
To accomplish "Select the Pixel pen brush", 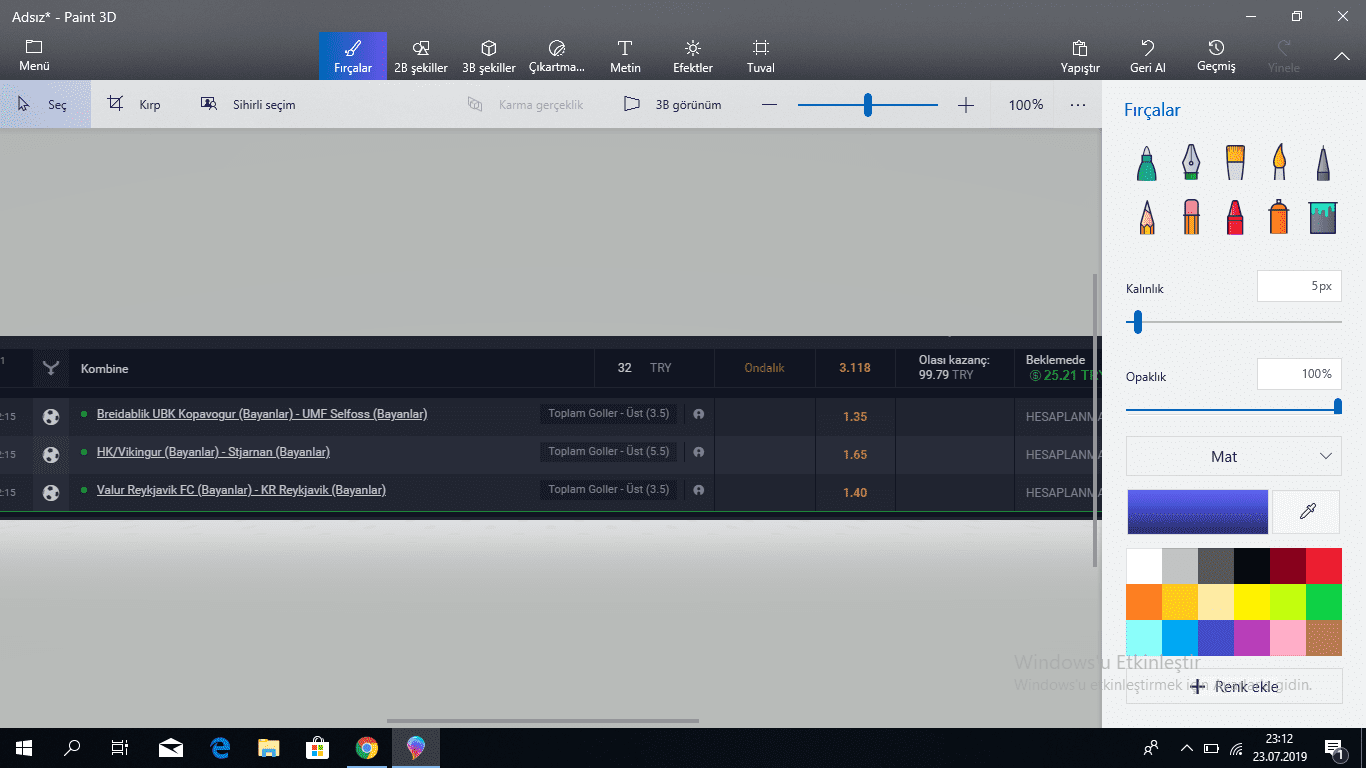I will point(1323,163).
